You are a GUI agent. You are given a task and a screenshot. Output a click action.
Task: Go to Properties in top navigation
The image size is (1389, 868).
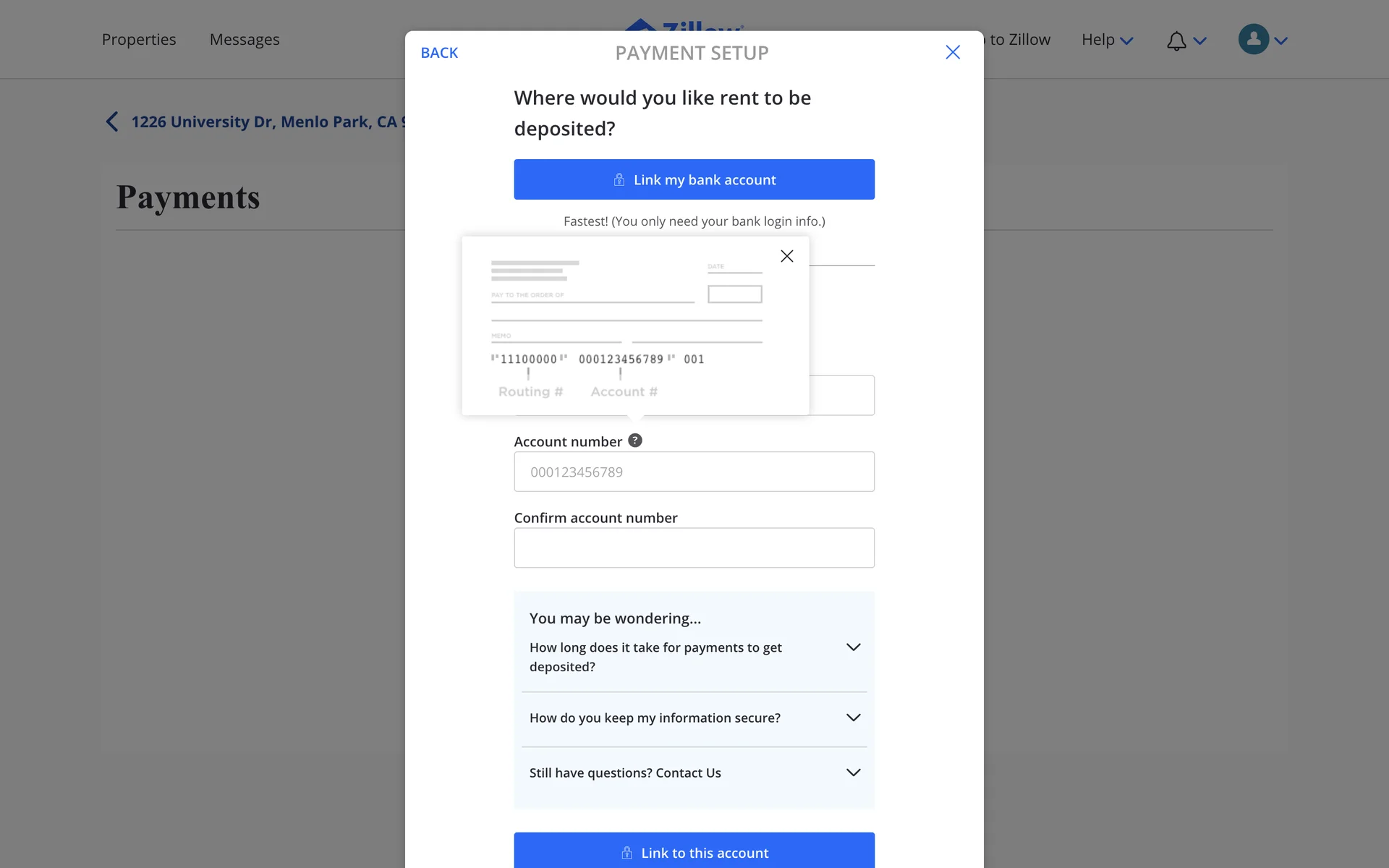pos(139,40)
